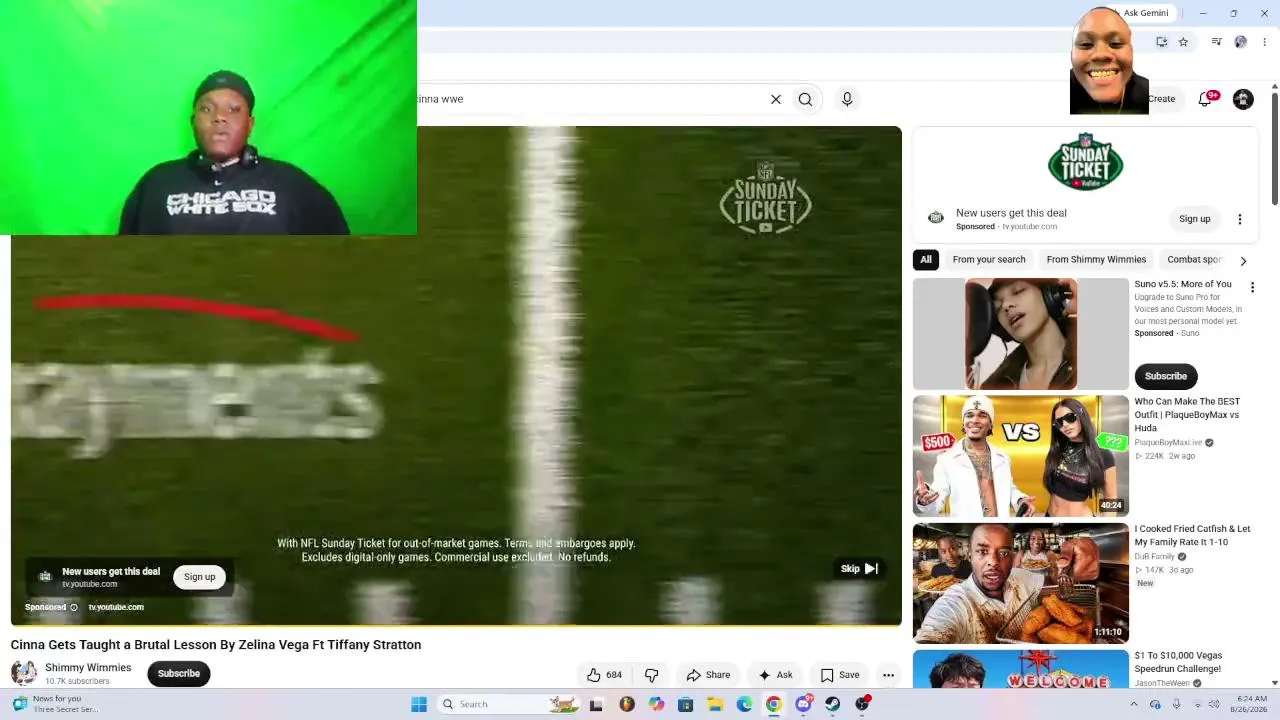Image resolution: width=1280 pixels, height=720 pixels.
Task: Click the Ask button below video
Action: [775, 675]
